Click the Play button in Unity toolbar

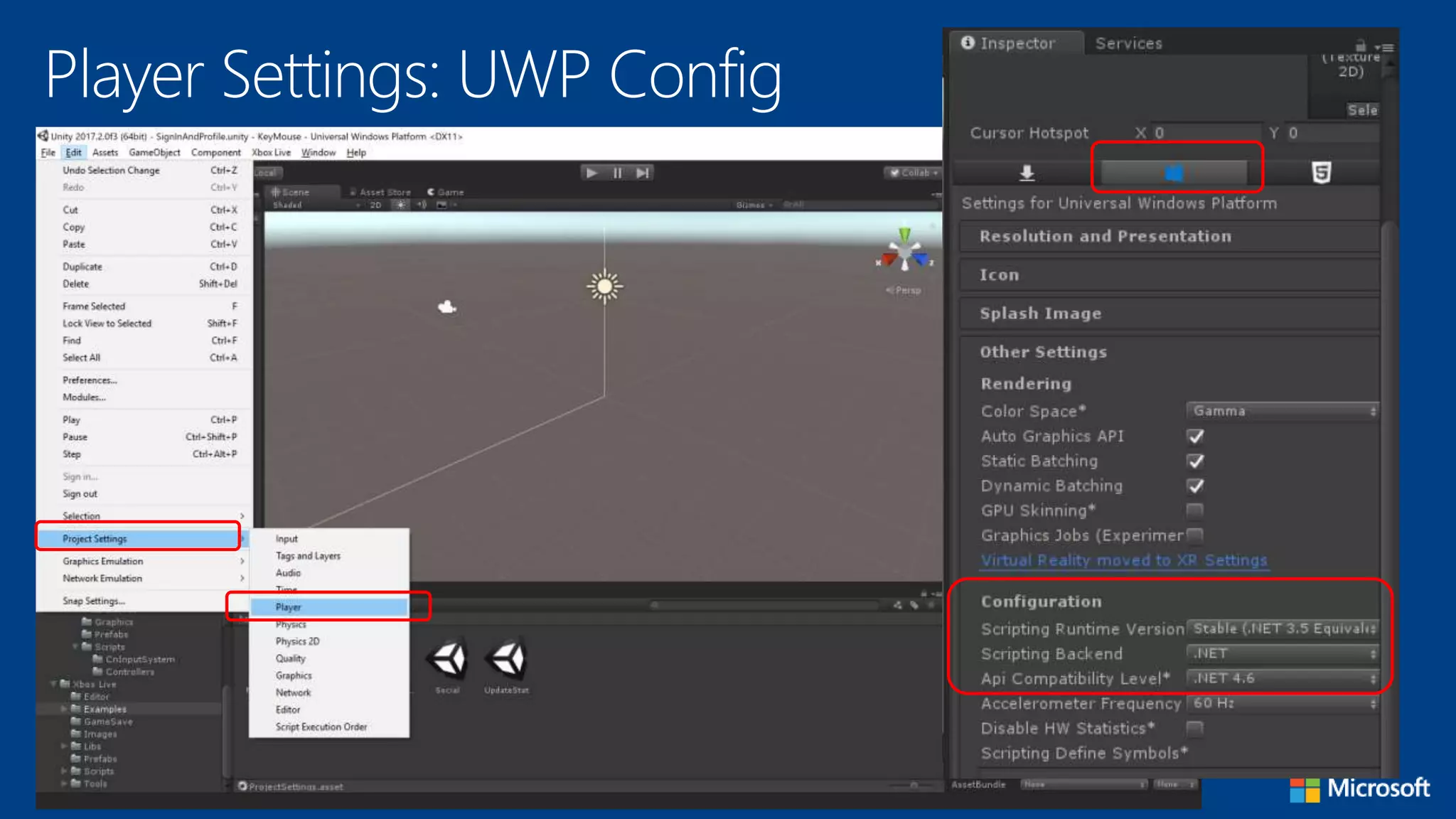591,173
